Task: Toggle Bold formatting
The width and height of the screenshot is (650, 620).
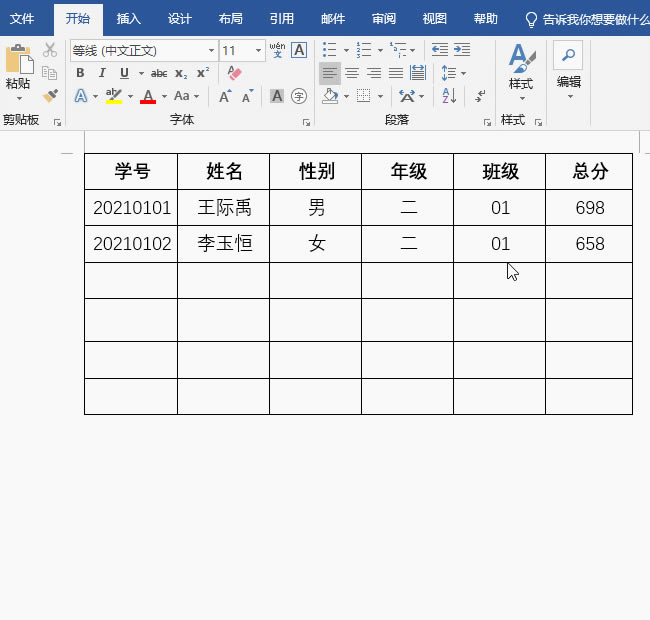Action: [x=80, y=73]
